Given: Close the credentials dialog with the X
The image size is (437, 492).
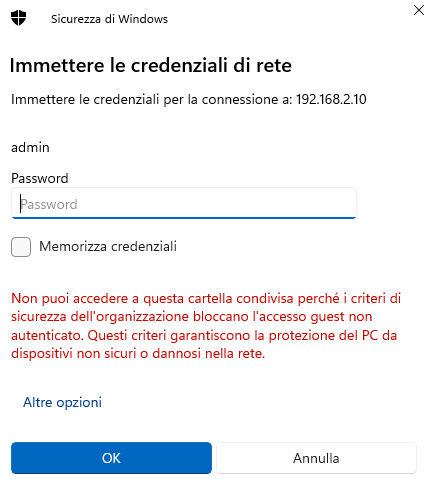Looking at the screenshot, I should 419,10.
